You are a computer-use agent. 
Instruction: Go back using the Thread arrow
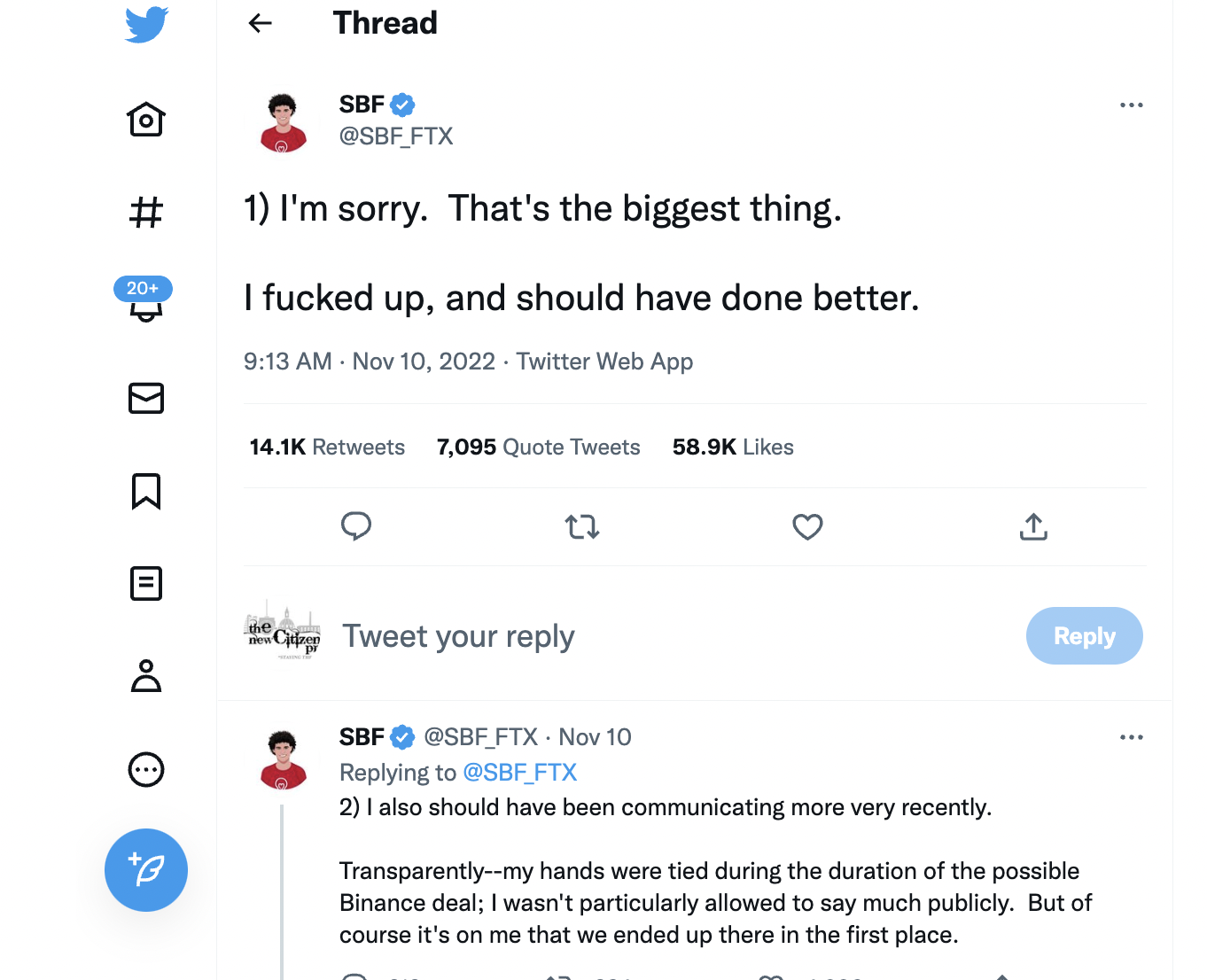click(x=260, y=23)
